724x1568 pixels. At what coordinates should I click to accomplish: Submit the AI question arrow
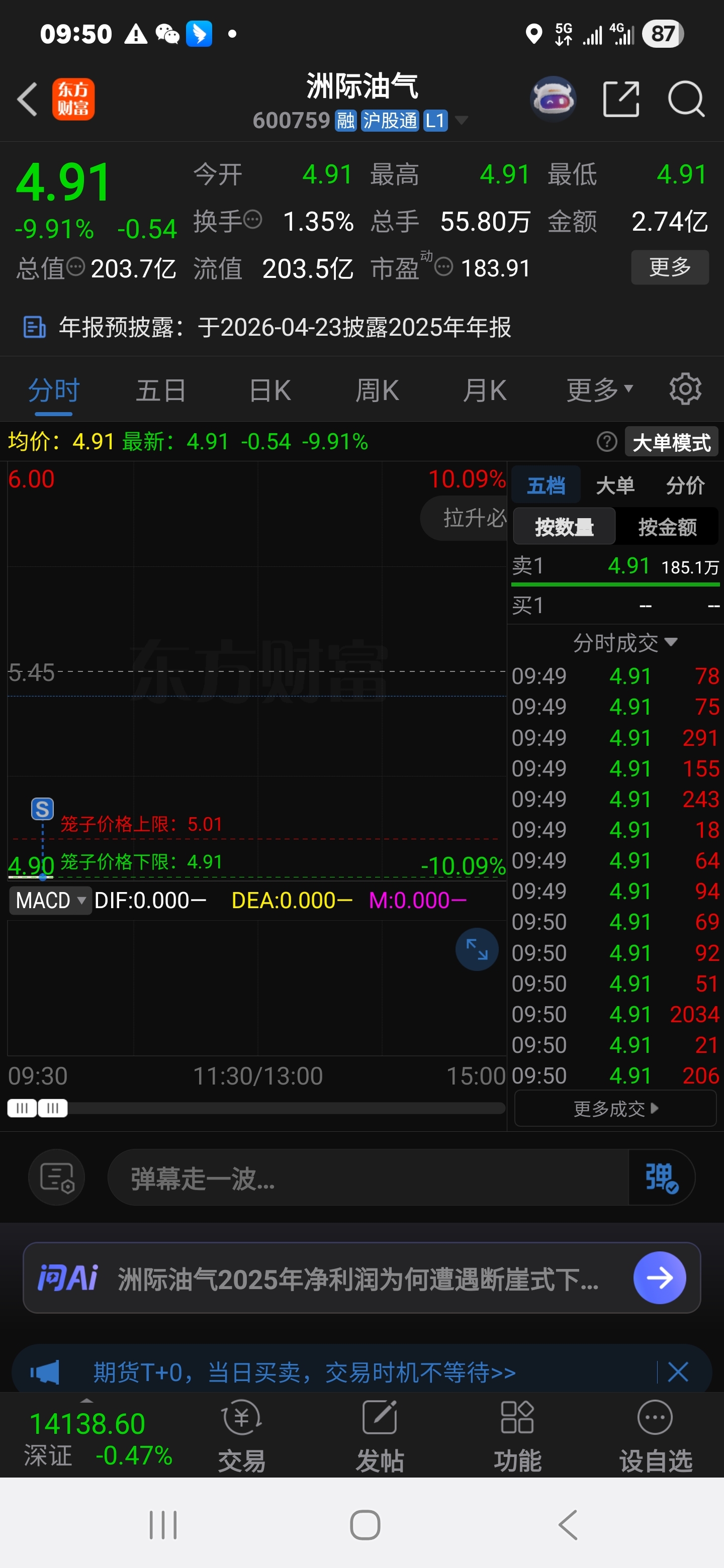[660, 1278]
